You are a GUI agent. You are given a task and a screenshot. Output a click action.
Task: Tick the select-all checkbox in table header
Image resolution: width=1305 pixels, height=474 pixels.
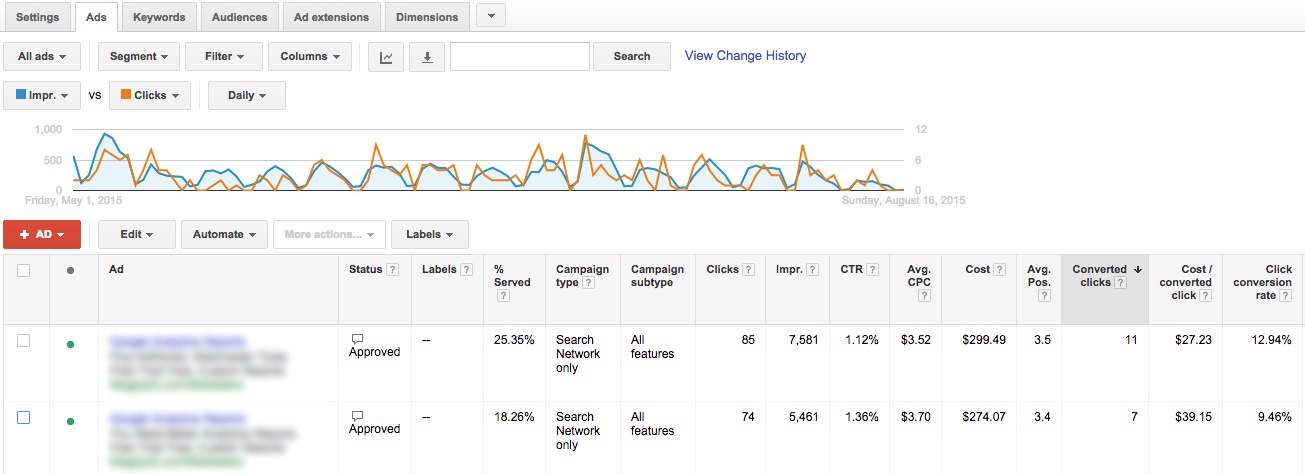click(x=24, y=270)
